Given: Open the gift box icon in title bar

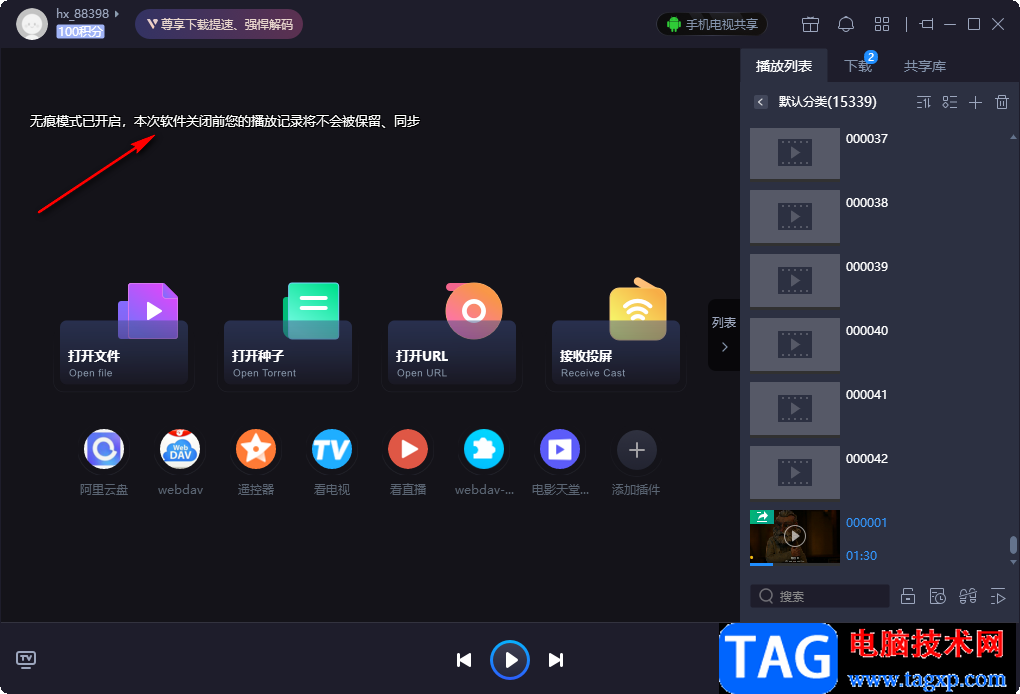Looking at the screenshot, I should point(810,24).
